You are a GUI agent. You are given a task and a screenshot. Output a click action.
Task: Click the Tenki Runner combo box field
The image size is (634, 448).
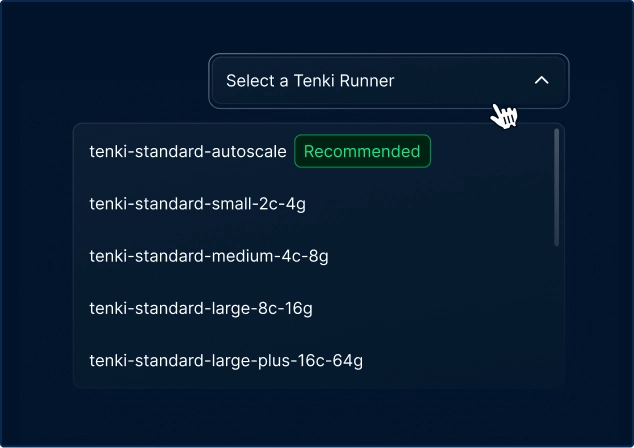388,81
